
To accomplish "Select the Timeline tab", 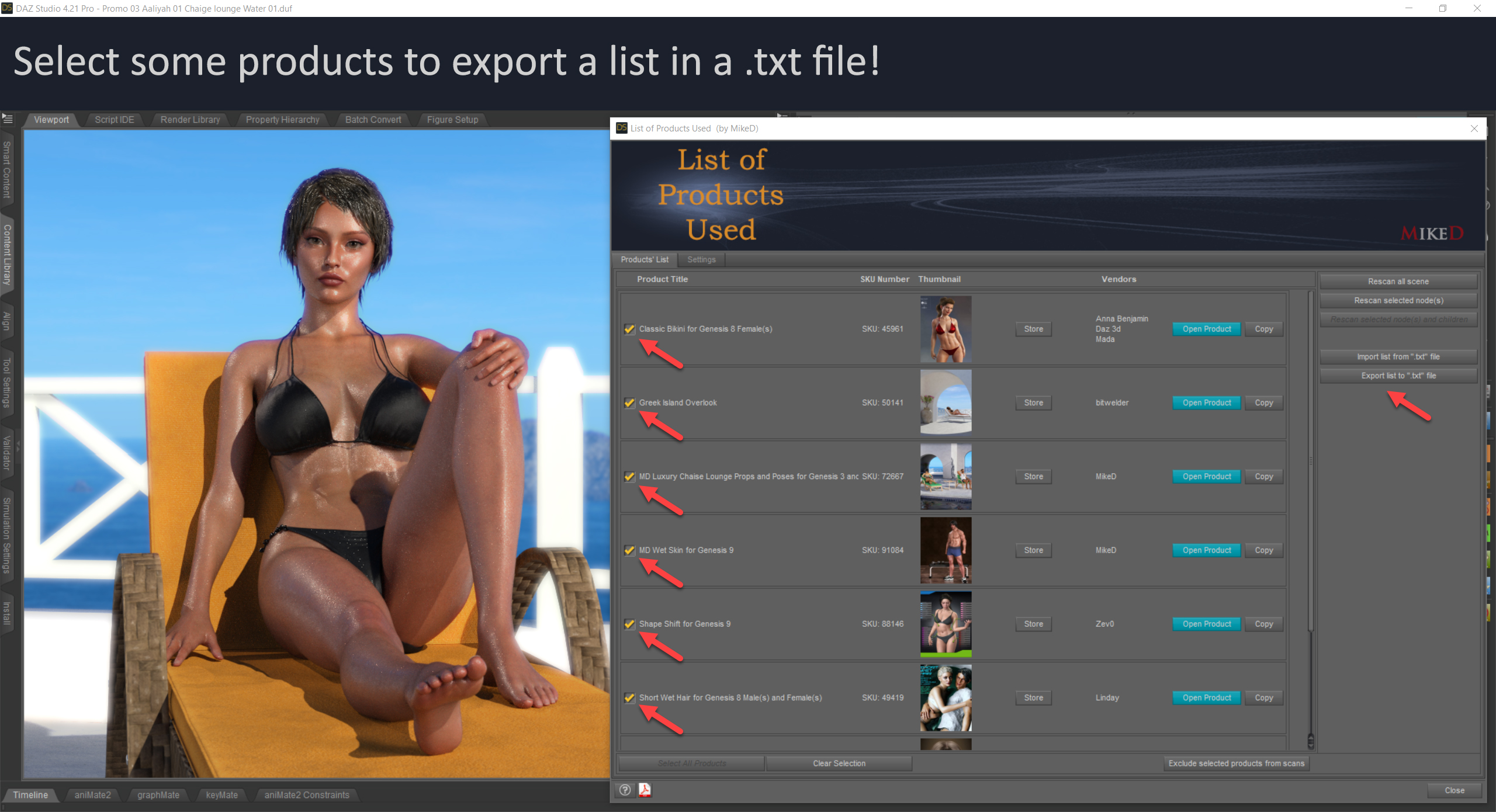I will (x=30, y=795).
